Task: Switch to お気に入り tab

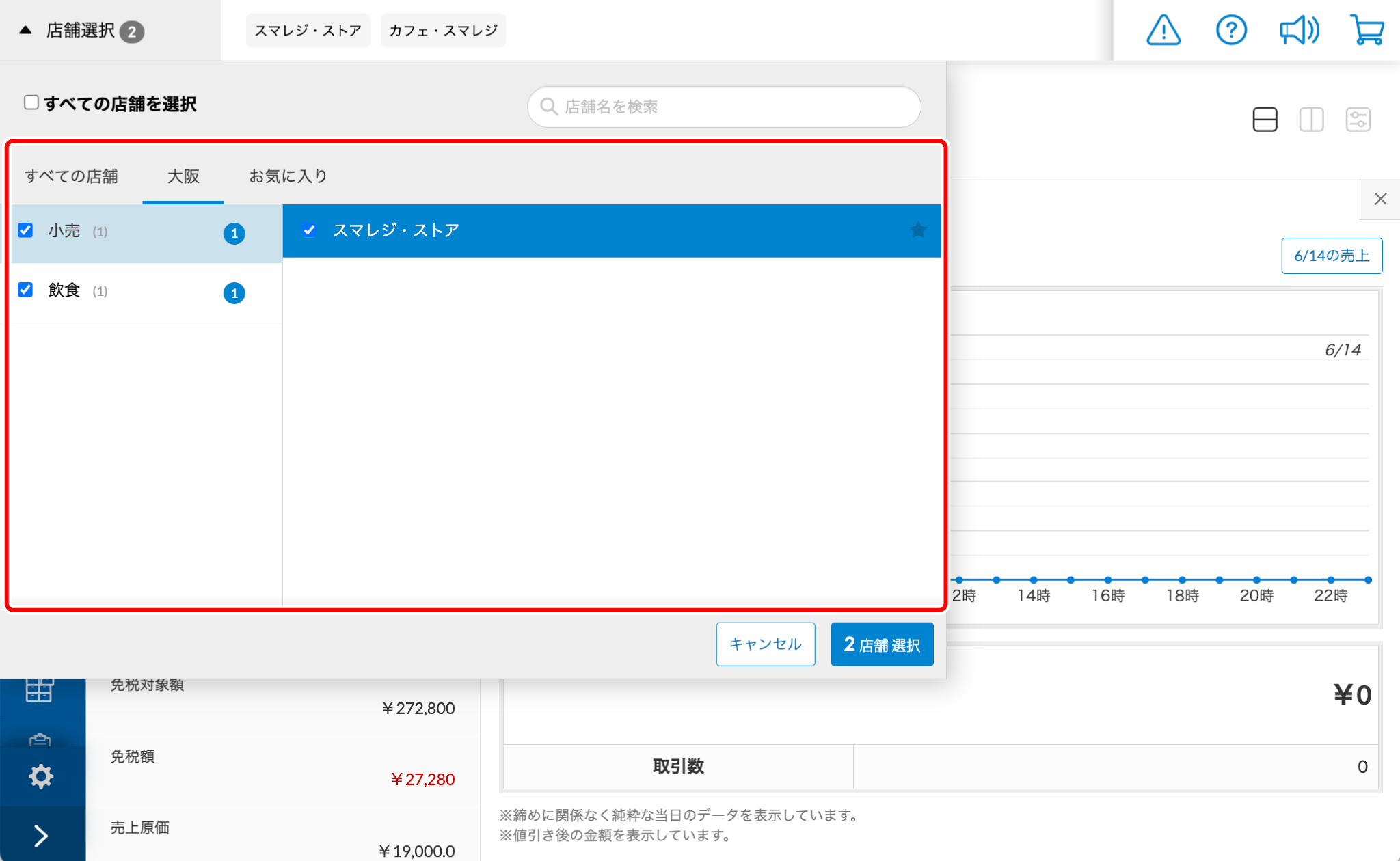Action: pyautogui.click(x=288, y=176)
